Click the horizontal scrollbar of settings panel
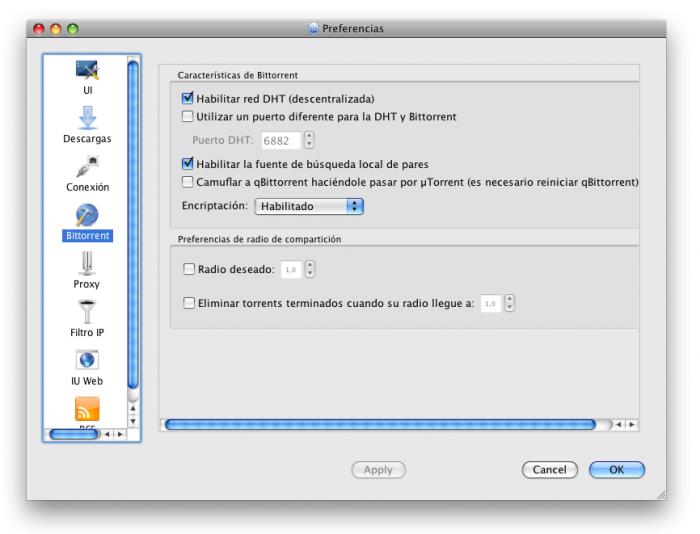 (380, 424)
